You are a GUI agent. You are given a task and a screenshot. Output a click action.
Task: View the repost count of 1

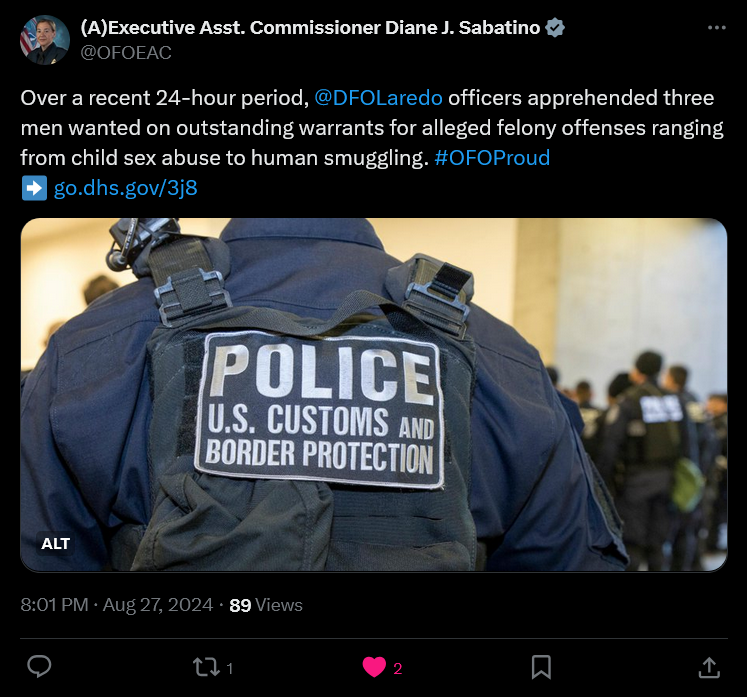[230, 668]
